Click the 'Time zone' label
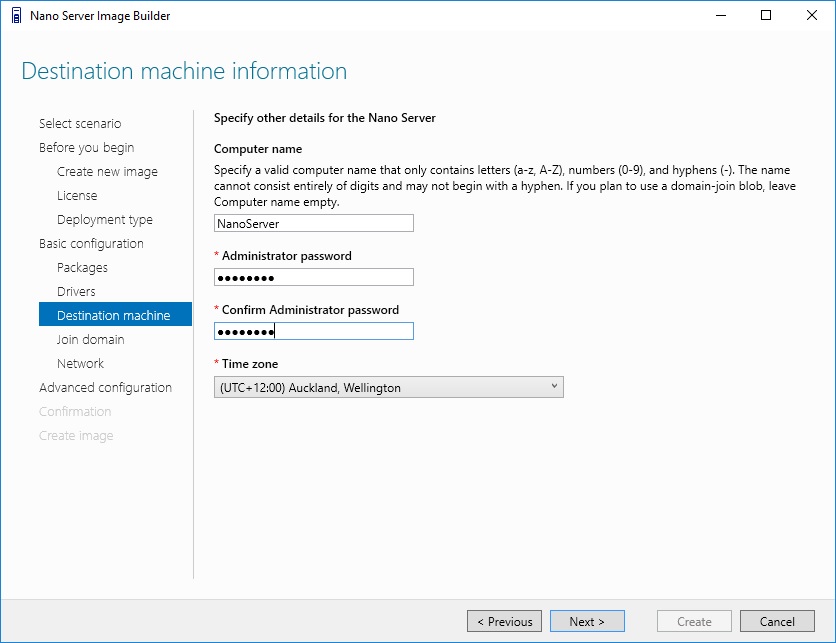836x643 pixels. 250,364
